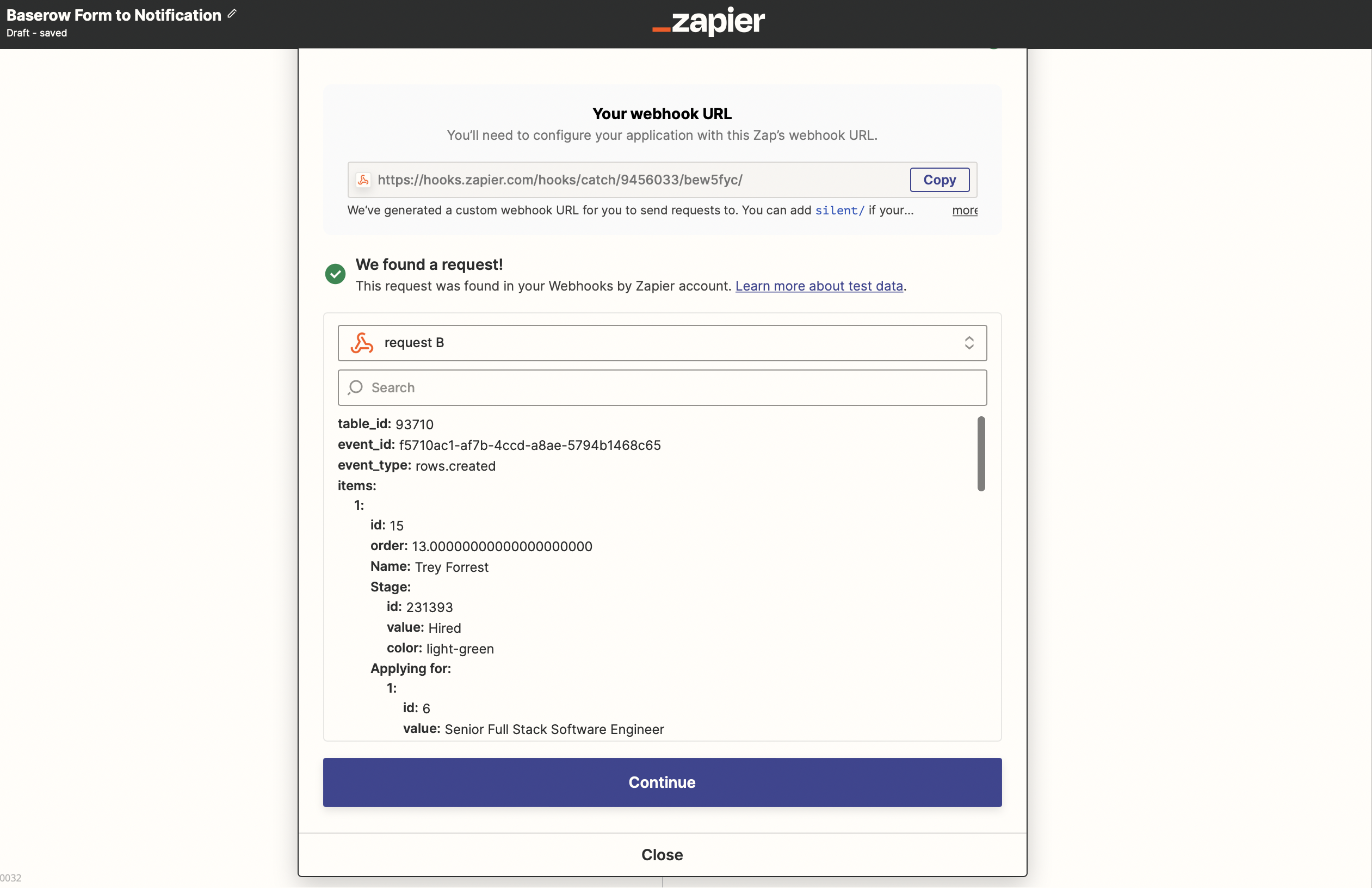Screen dimensions: 1372x888
Task: Click the webhook icon in the request B selector
Action: click(362, 343)
